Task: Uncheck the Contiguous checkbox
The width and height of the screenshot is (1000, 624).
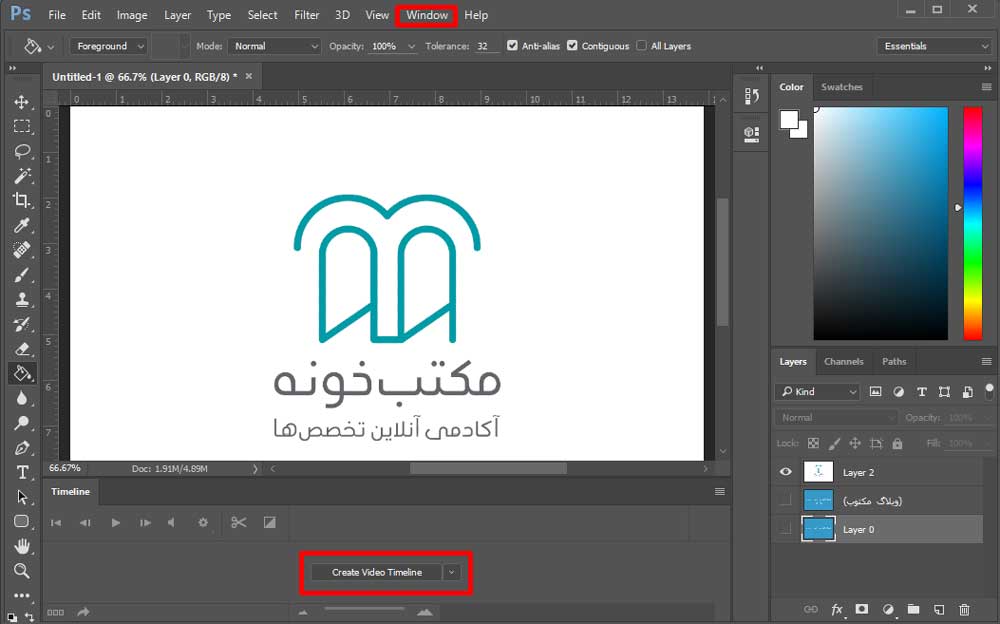Action: tap(572, 45)
